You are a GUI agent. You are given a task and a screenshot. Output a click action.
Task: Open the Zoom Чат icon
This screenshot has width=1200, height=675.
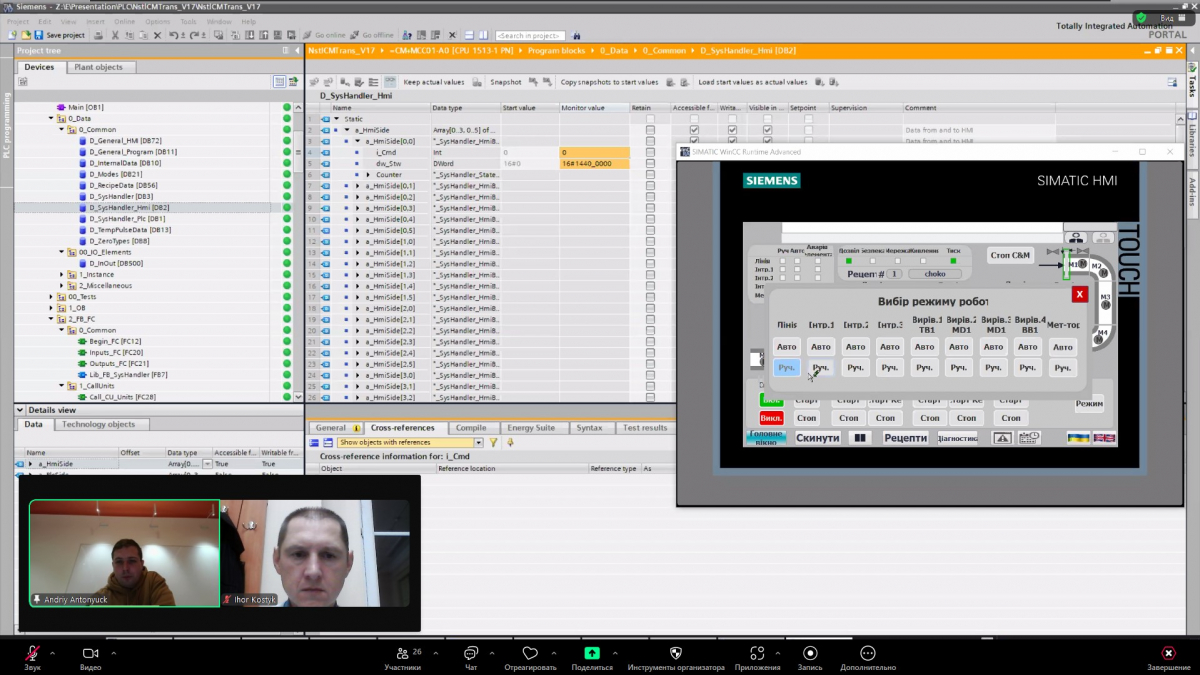click(471, 652)
